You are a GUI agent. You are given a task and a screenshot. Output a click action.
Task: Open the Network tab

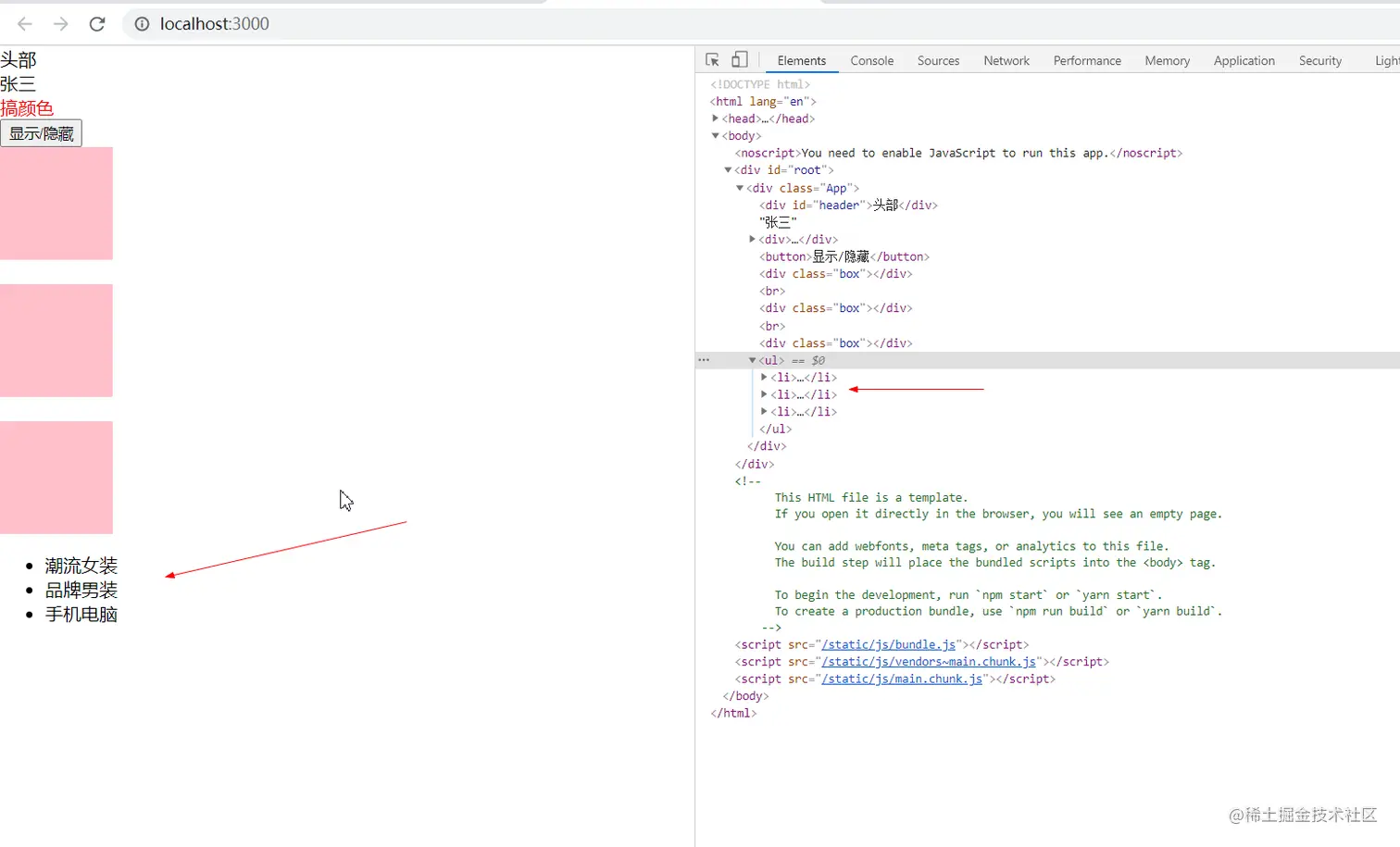pyautogui.click(x=1006, y=60)
